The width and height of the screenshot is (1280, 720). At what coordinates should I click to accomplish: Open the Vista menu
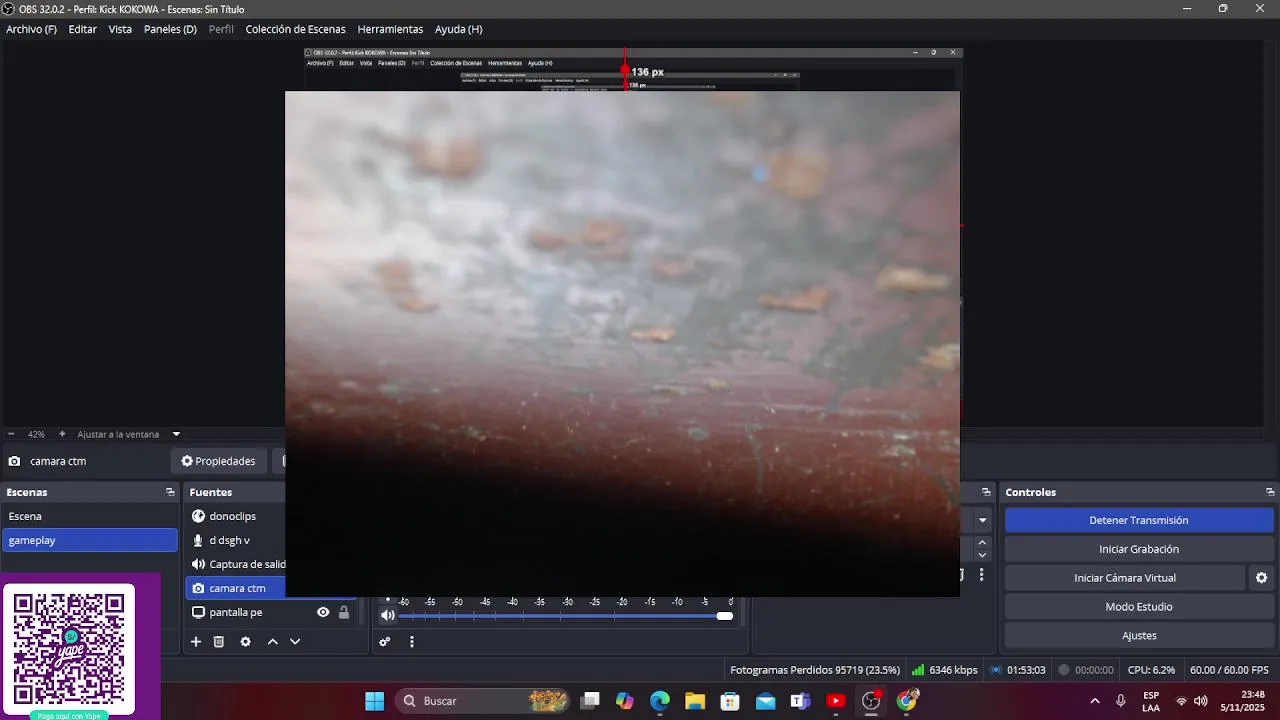120,29
